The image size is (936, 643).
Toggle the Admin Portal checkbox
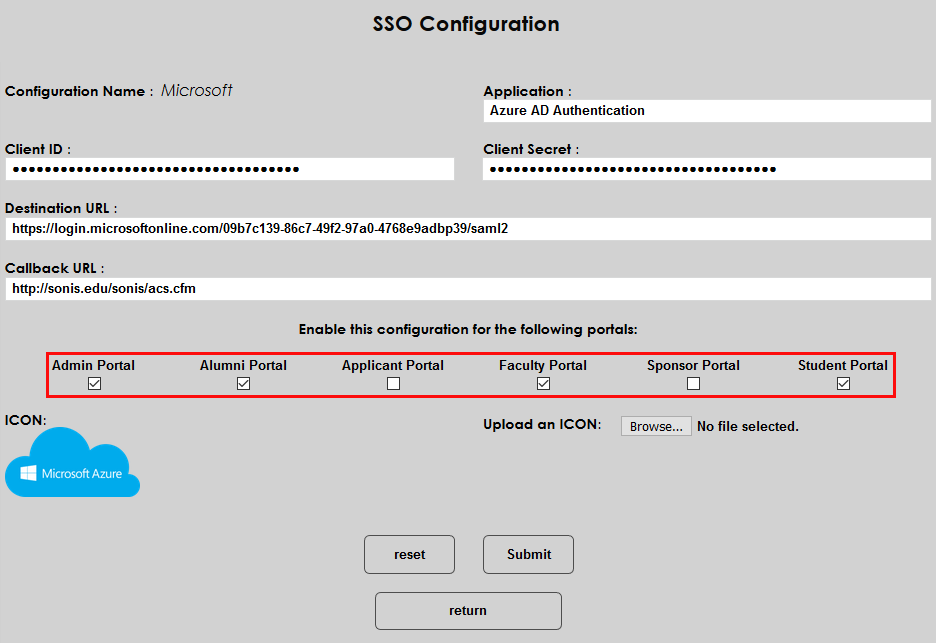[94, 384]
